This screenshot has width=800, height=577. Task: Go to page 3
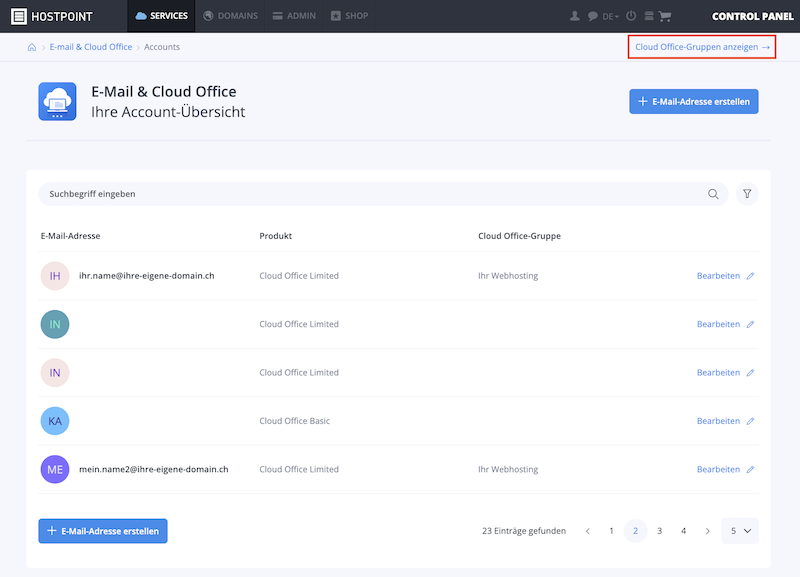(659, 531)
